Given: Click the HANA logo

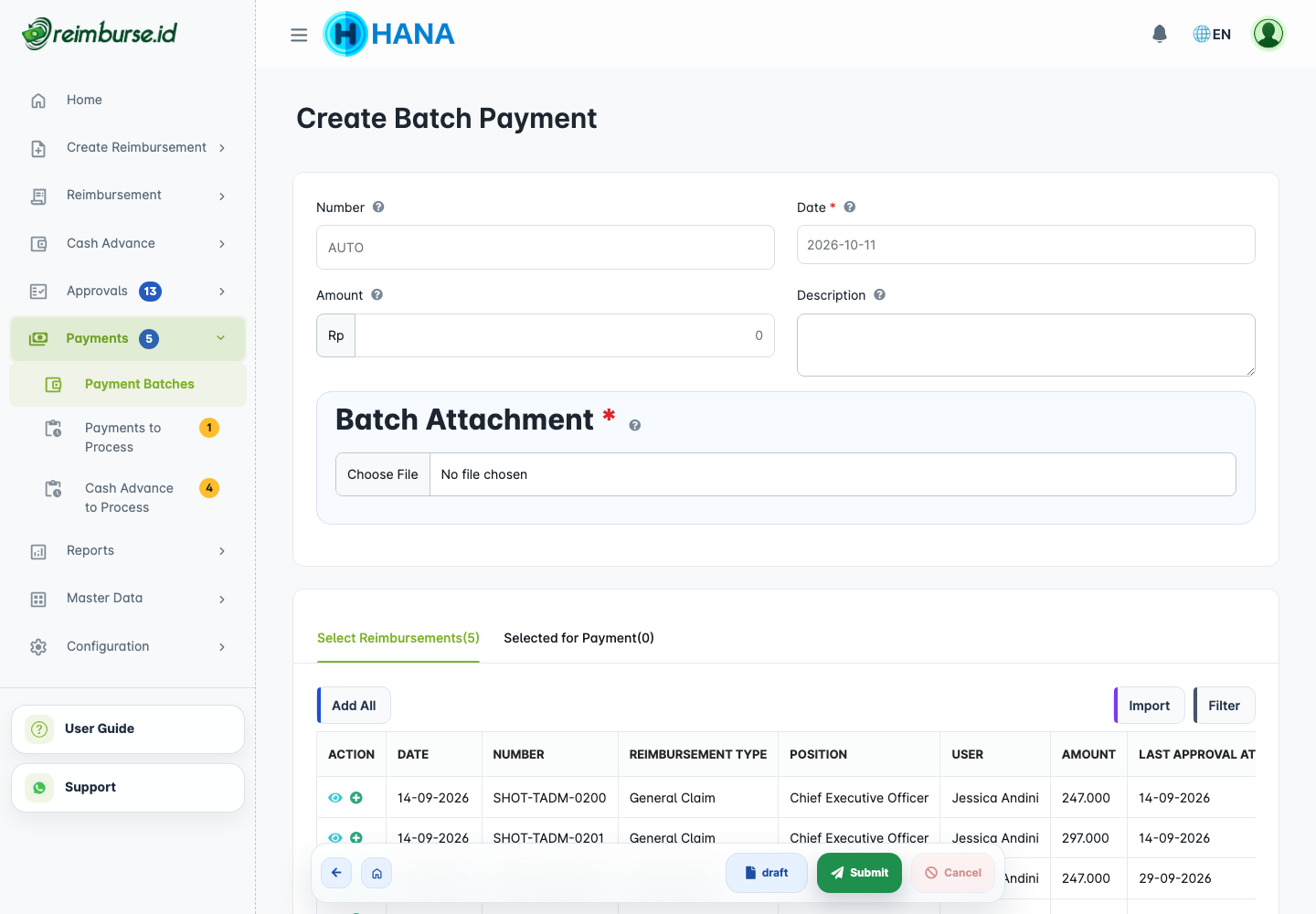Looking at the screenshot, I should [388, 34].
